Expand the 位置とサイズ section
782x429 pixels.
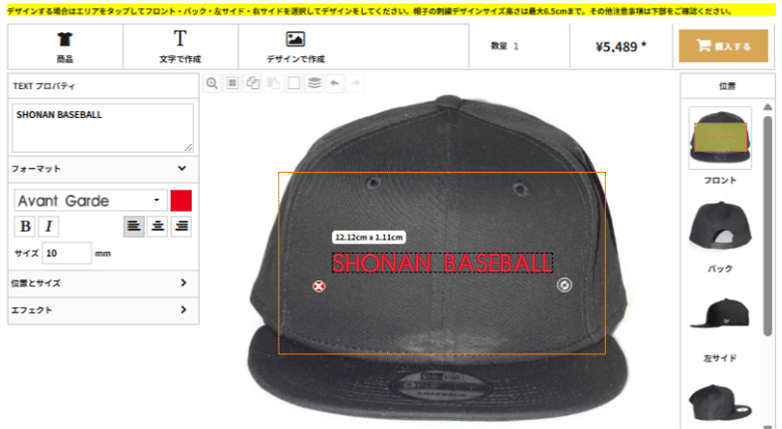point(103,283)
